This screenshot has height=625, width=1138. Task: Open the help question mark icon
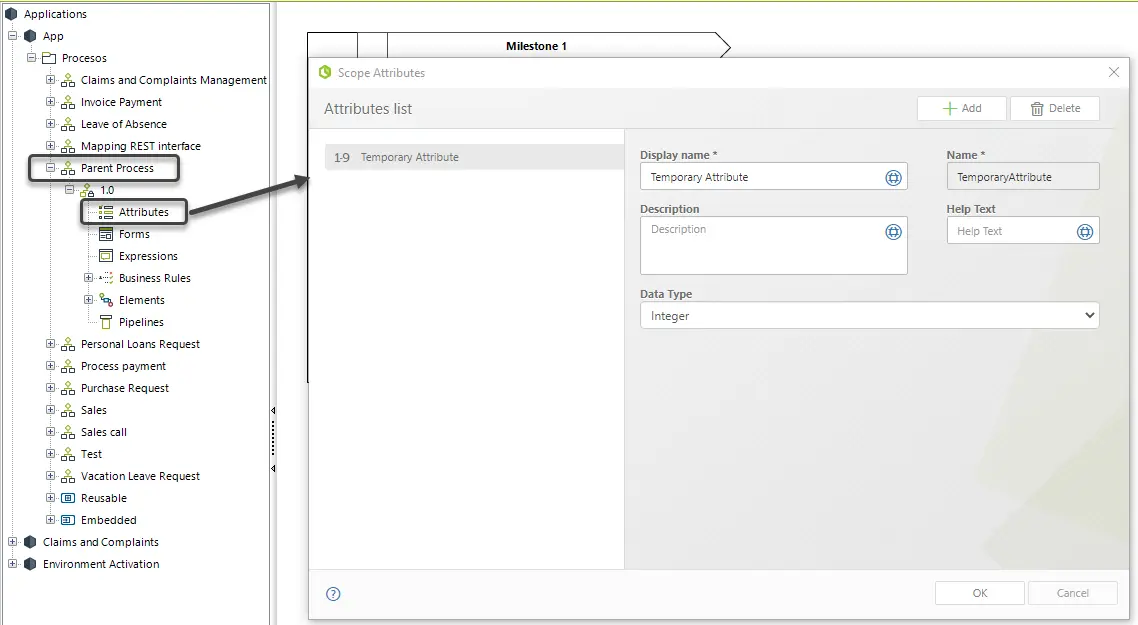pyautogui.click(x=333, y=594)
